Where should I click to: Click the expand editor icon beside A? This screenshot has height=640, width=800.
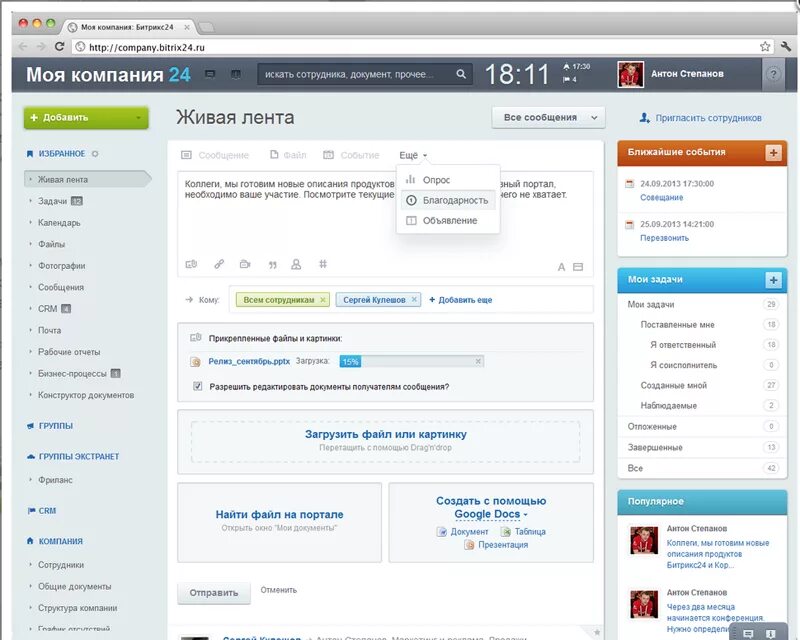(578, 267)
